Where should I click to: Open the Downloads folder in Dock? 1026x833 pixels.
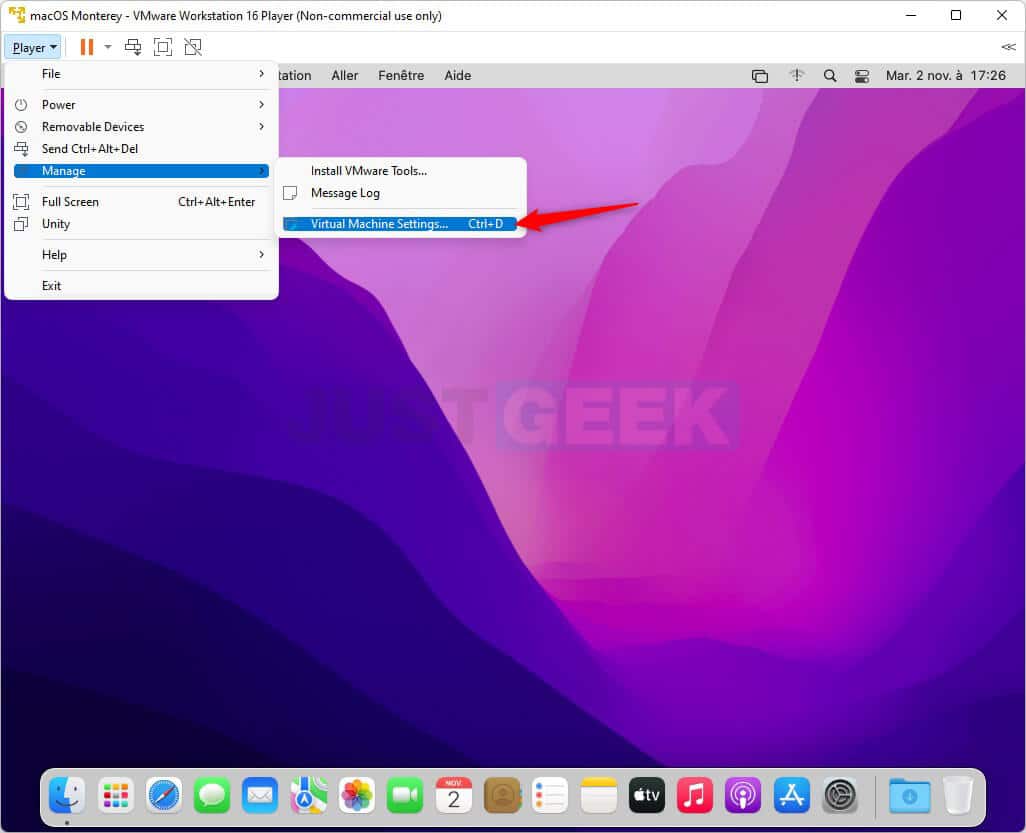pos(910,795)
